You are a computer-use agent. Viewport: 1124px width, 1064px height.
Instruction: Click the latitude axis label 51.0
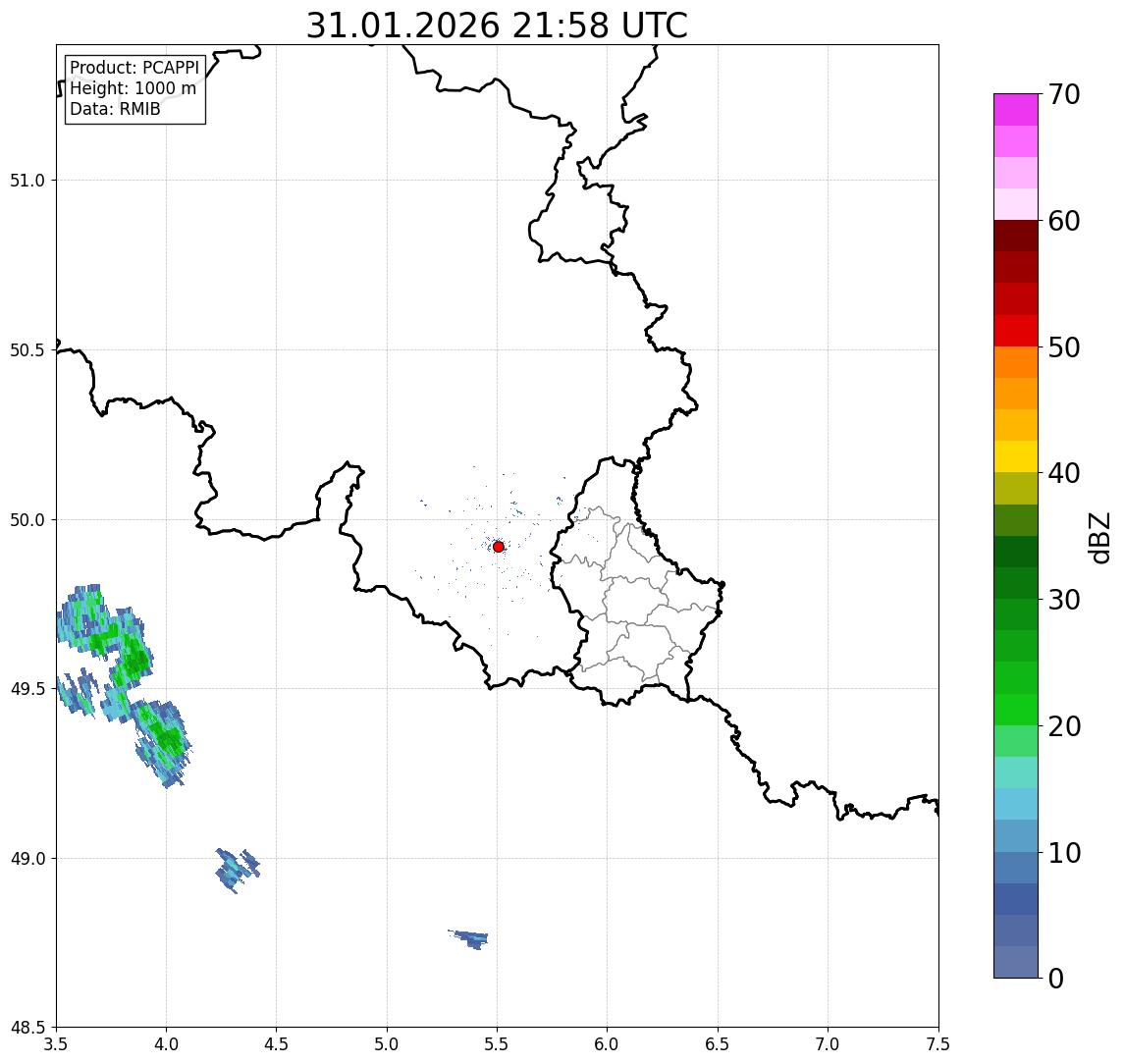pyautogui.click(x=27, y=181)
